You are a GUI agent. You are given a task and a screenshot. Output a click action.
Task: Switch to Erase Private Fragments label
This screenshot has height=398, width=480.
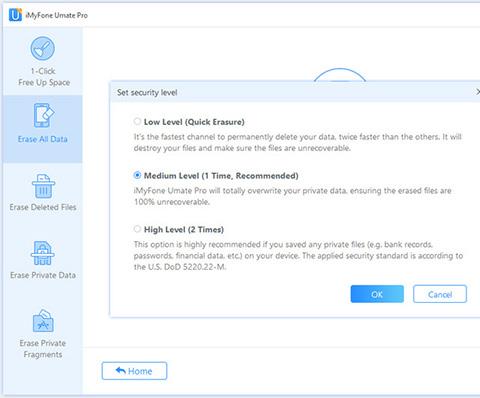(43, 349)
